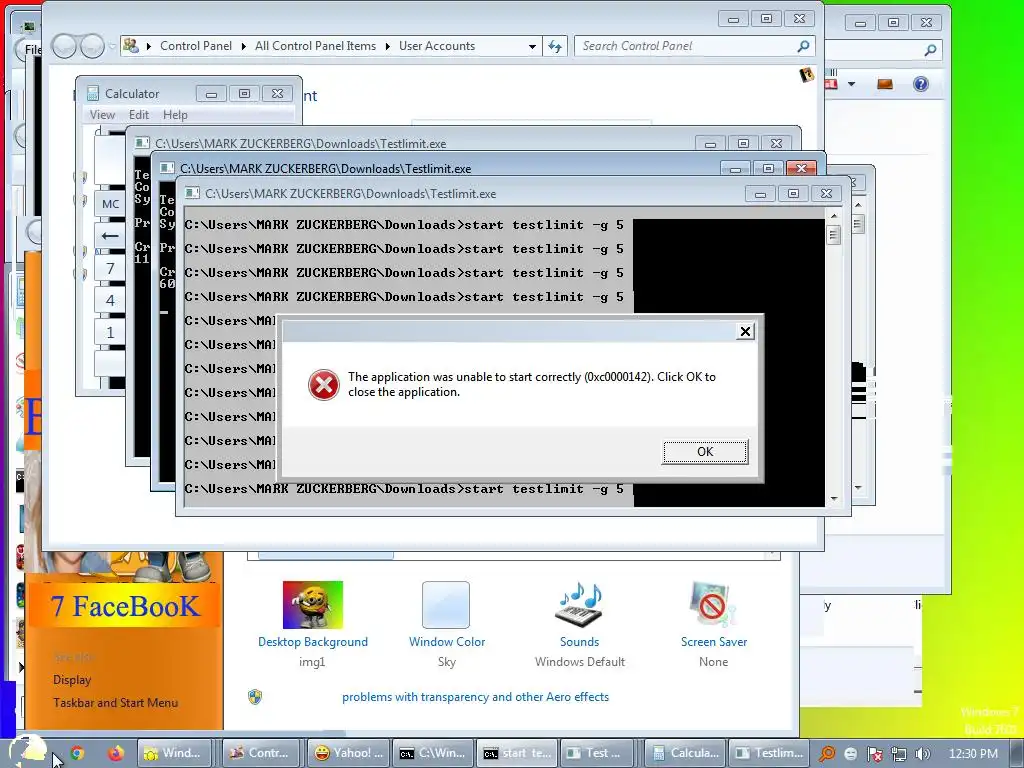The width and height of the screenshot is (1024, 768).
Task: Click the Action Center flag tray icon
Action: click(875, 754)
